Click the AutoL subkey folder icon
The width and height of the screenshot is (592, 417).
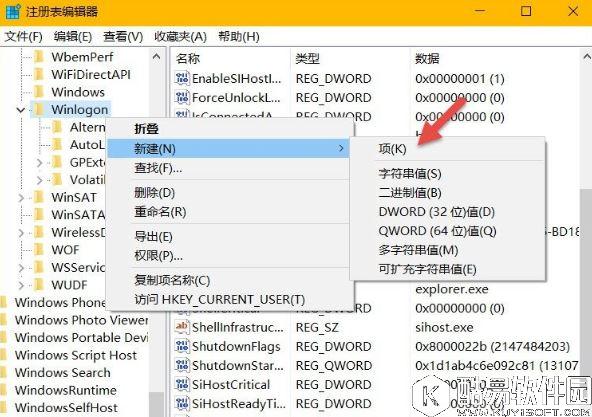(x=57, y=145)
